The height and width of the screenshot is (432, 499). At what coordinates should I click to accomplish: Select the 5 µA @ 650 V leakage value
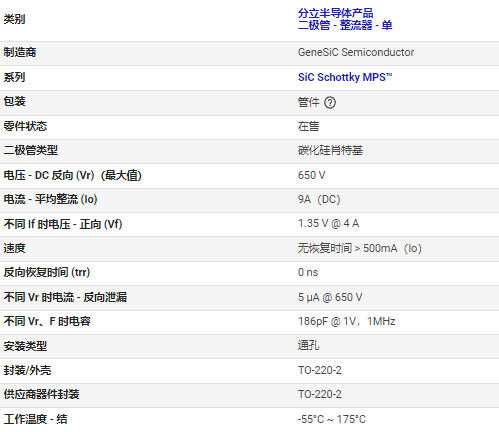pyautogui.click(x=330, y=297)
